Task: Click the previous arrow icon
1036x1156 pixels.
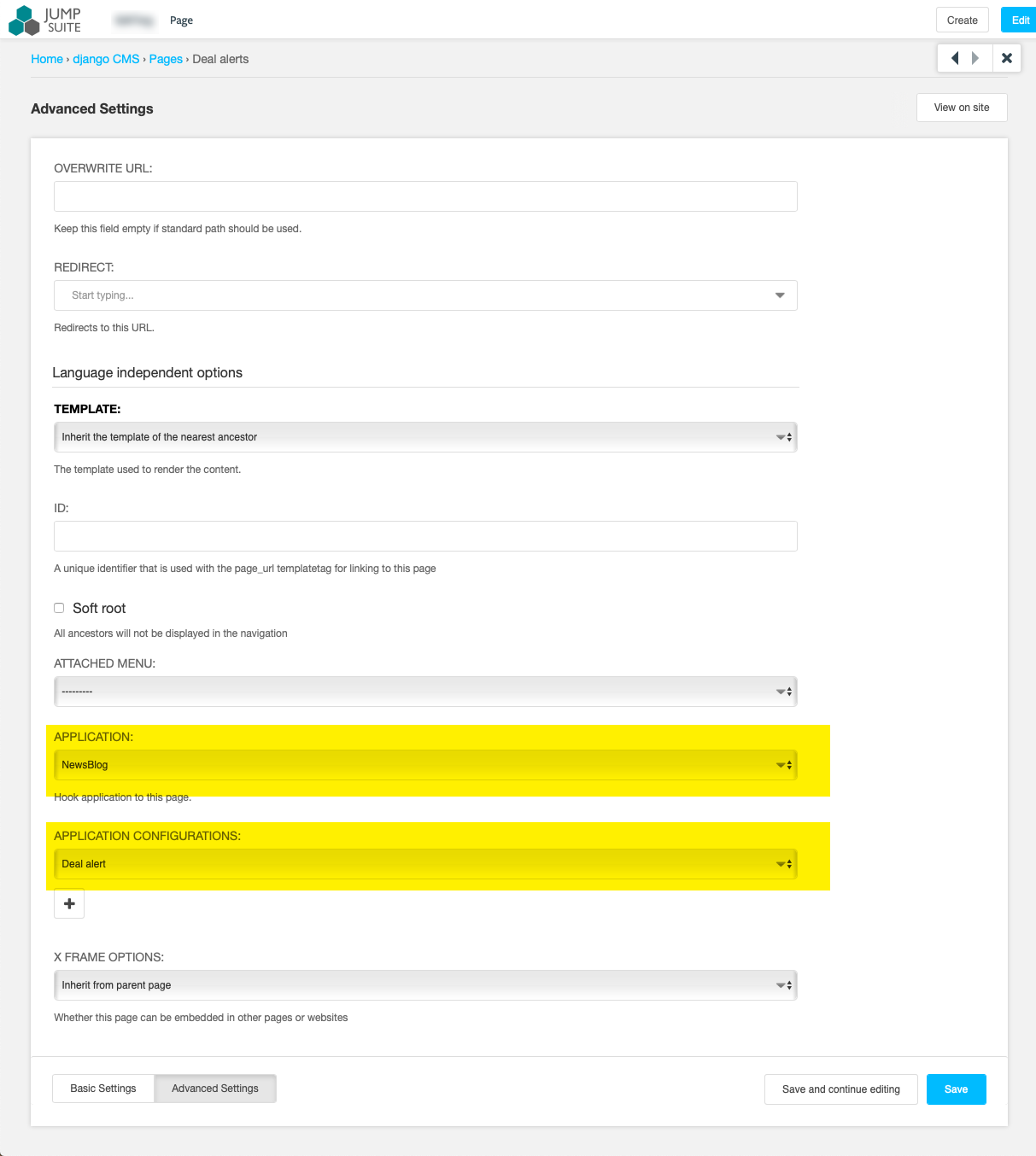Action: [x=955, y=58]
